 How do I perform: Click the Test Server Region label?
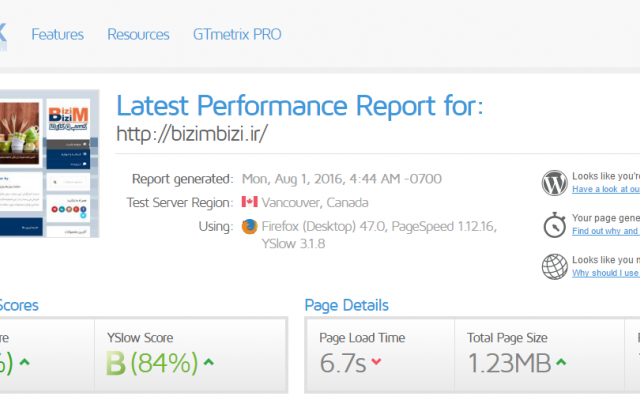[180, 202]
